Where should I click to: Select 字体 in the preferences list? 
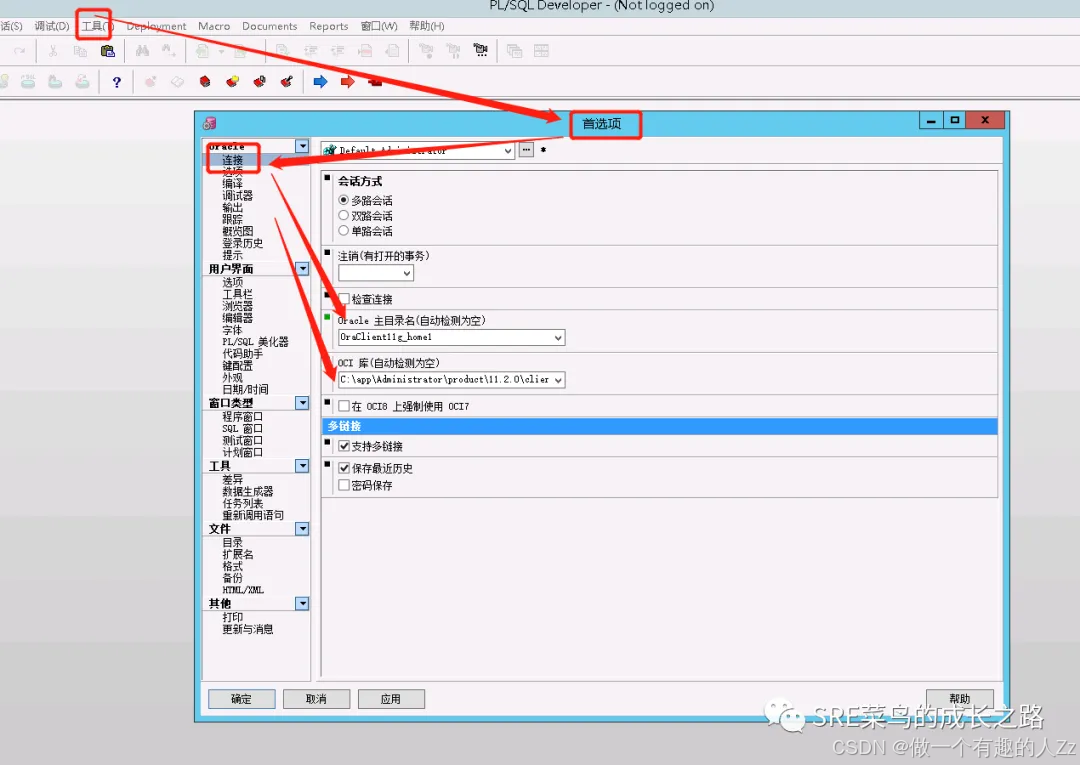click(x=232, y=330)
